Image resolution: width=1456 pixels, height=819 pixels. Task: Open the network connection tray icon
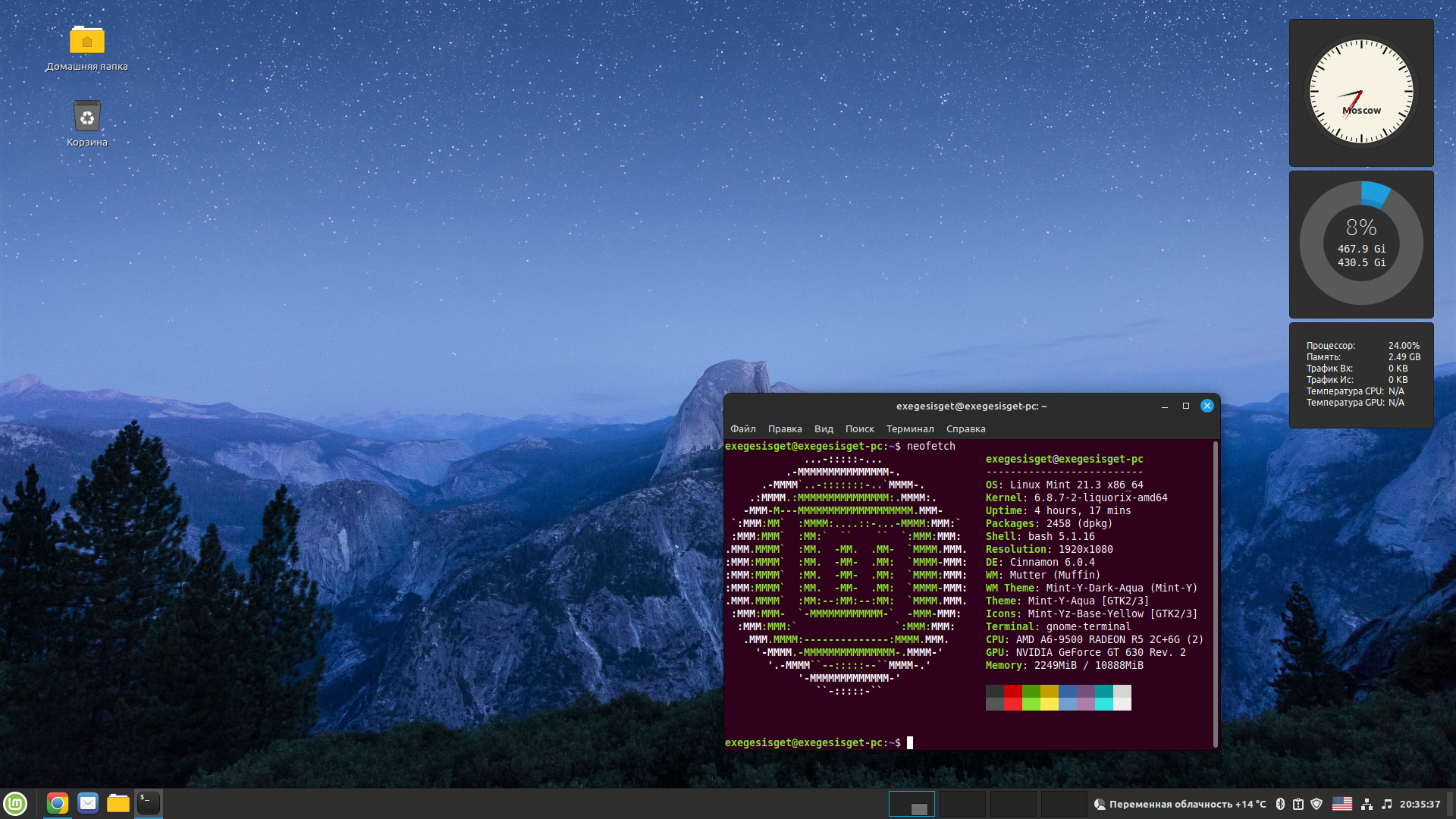coord(1367,804)
